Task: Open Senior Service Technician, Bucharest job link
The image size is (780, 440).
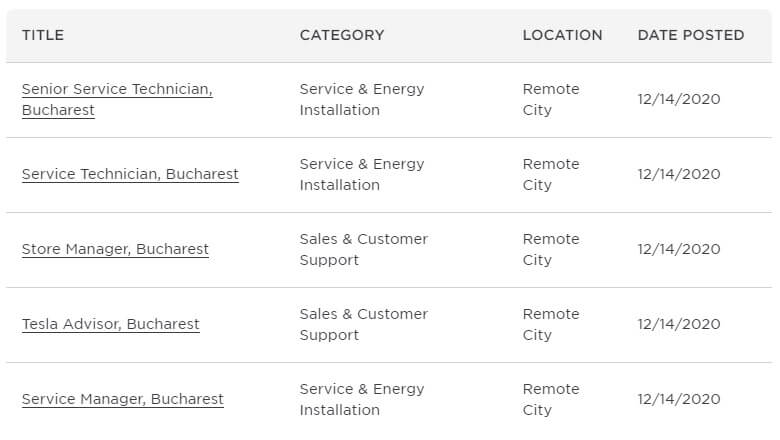Action: point(117,99)
